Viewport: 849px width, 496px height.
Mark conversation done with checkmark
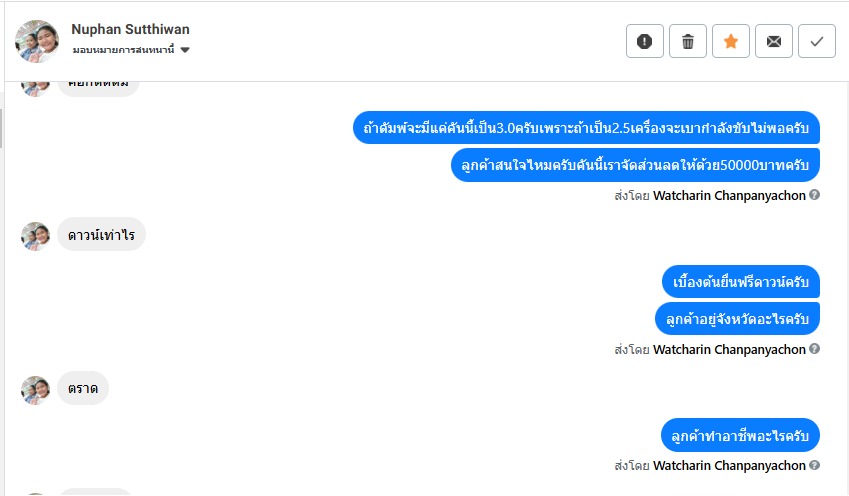(x=817, y=41)
